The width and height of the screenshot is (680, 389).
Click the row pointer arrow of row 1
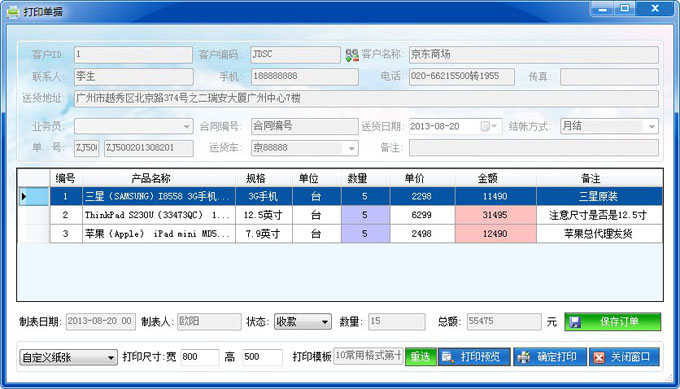click(x=24, y=196)
